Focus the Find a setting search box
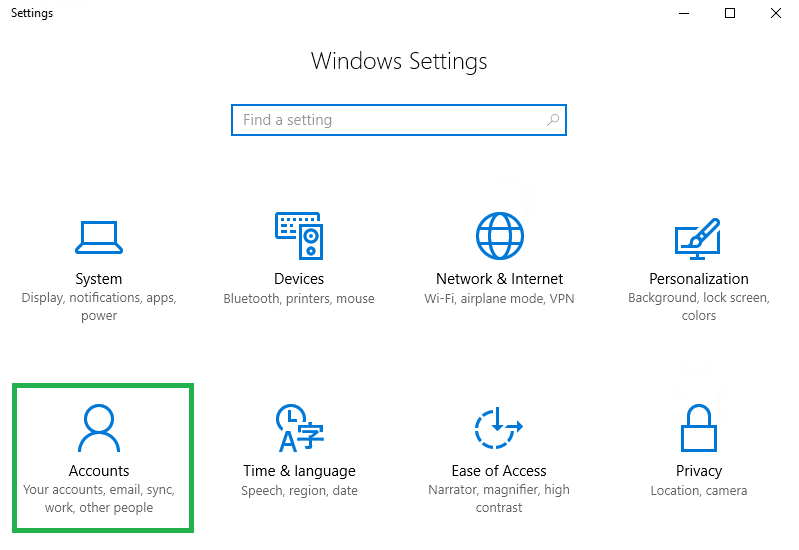Image resolution: width=799 pixels, height=550 pixels. pos(398,120)
